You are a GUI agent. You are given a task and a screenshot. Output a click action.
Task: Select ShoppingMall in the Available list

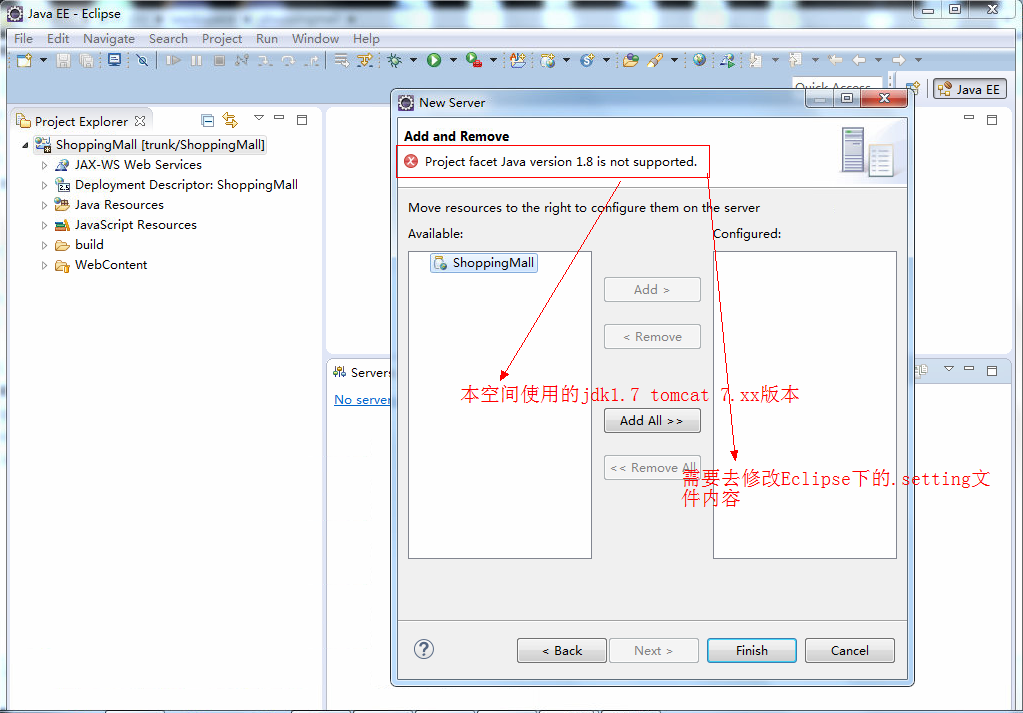pyautogui.click(x=484, y=263)
